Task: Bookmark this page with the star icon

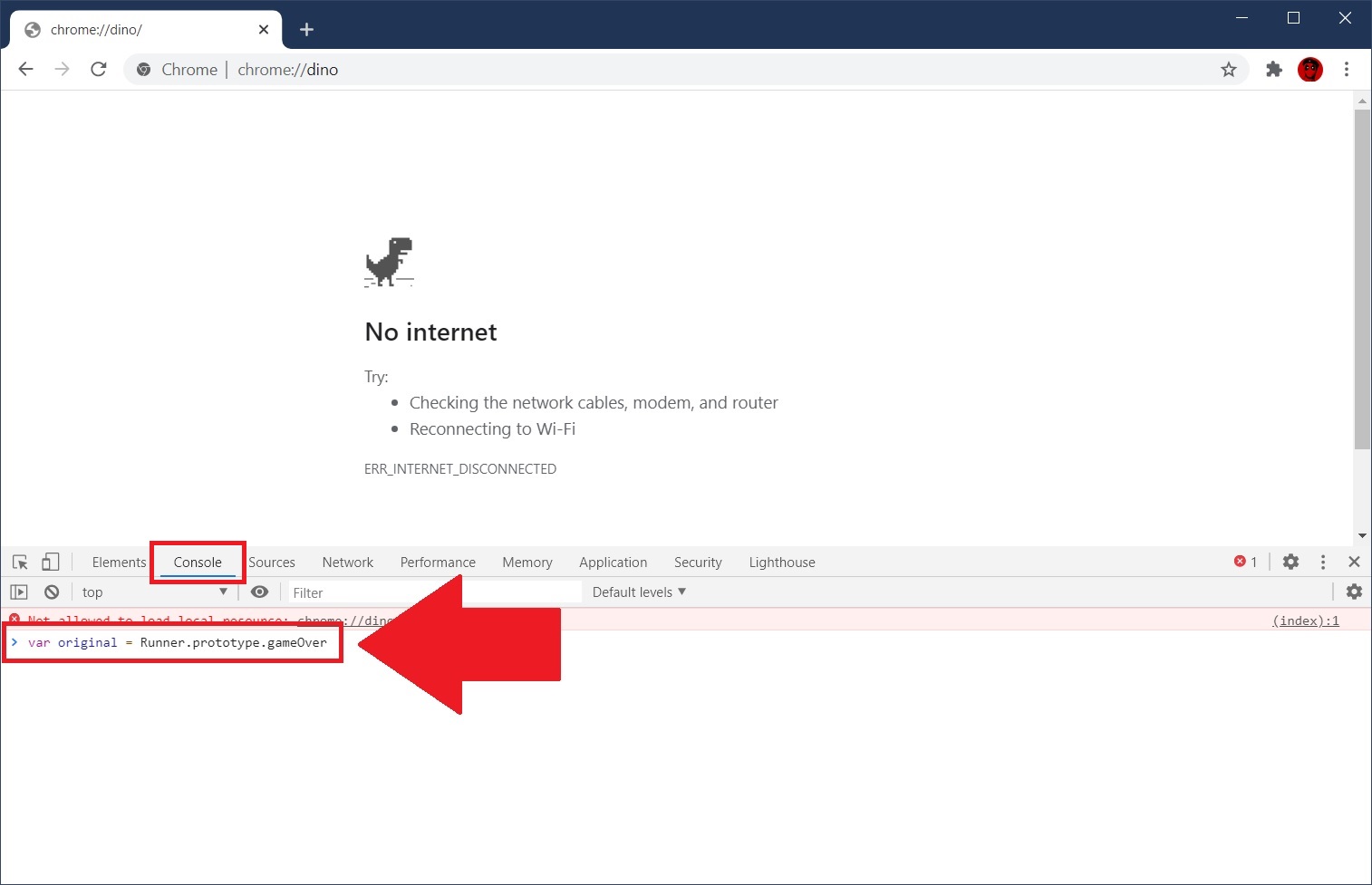Action: [1229, 70]
